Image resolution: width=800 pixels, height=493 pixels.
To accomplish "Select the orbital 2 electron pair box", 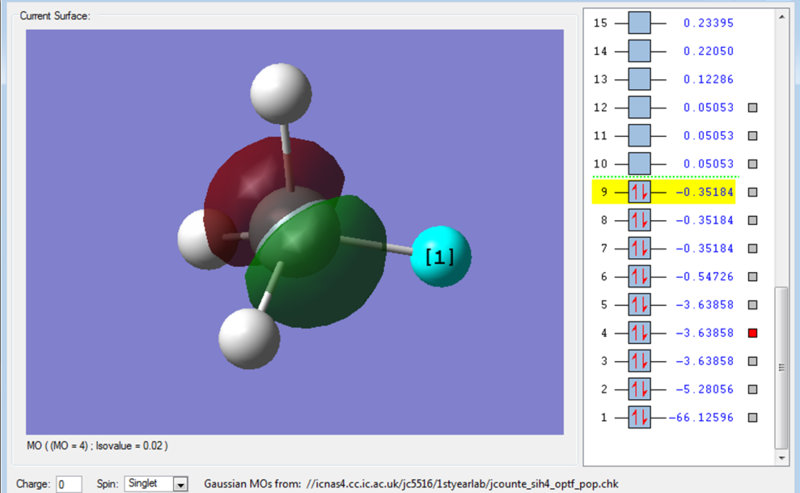I will (639, 388).
